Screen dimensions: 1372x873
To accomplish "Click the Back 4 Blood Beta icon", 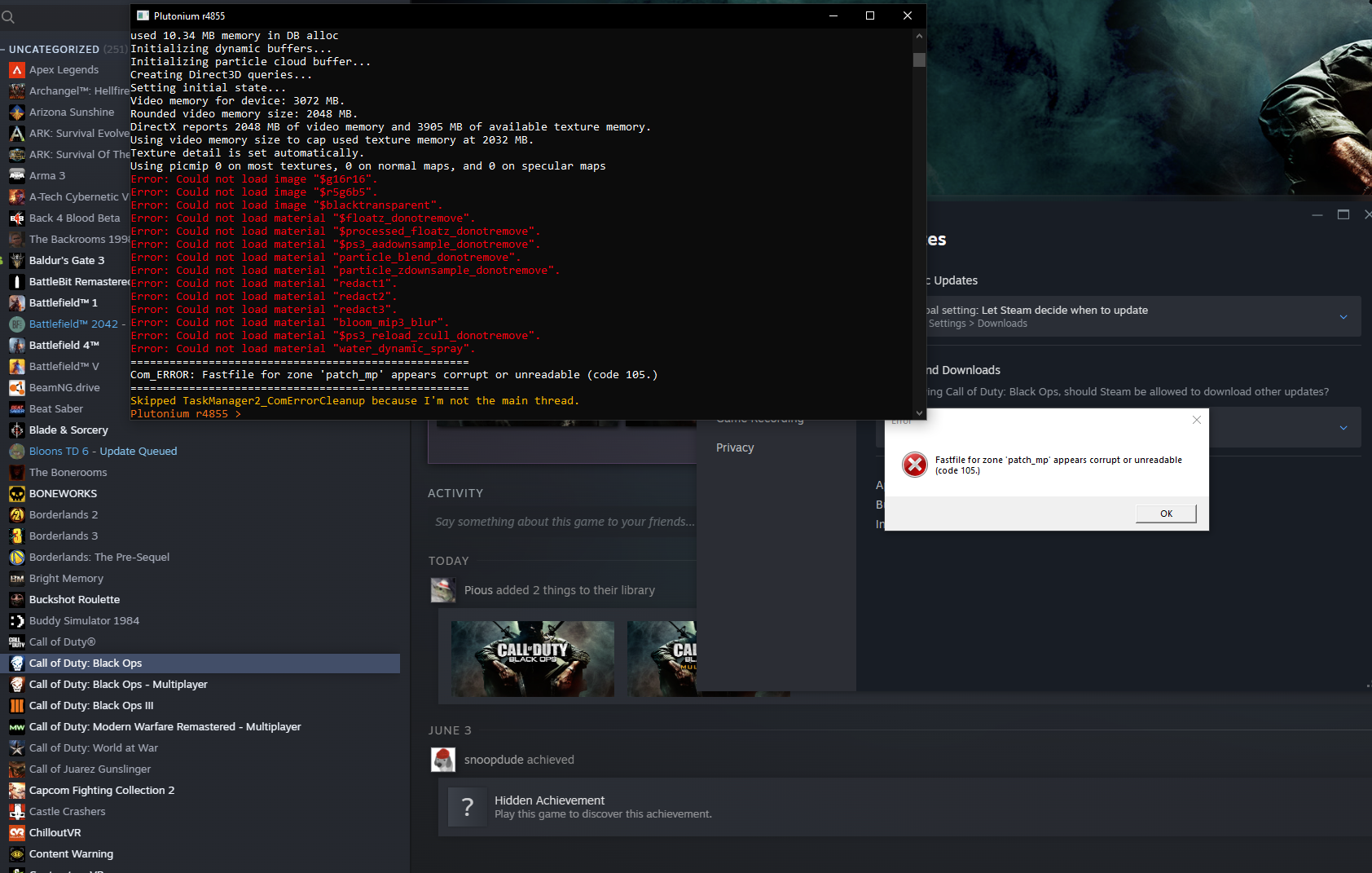I will pyautogui.click(x=17, y=218).
